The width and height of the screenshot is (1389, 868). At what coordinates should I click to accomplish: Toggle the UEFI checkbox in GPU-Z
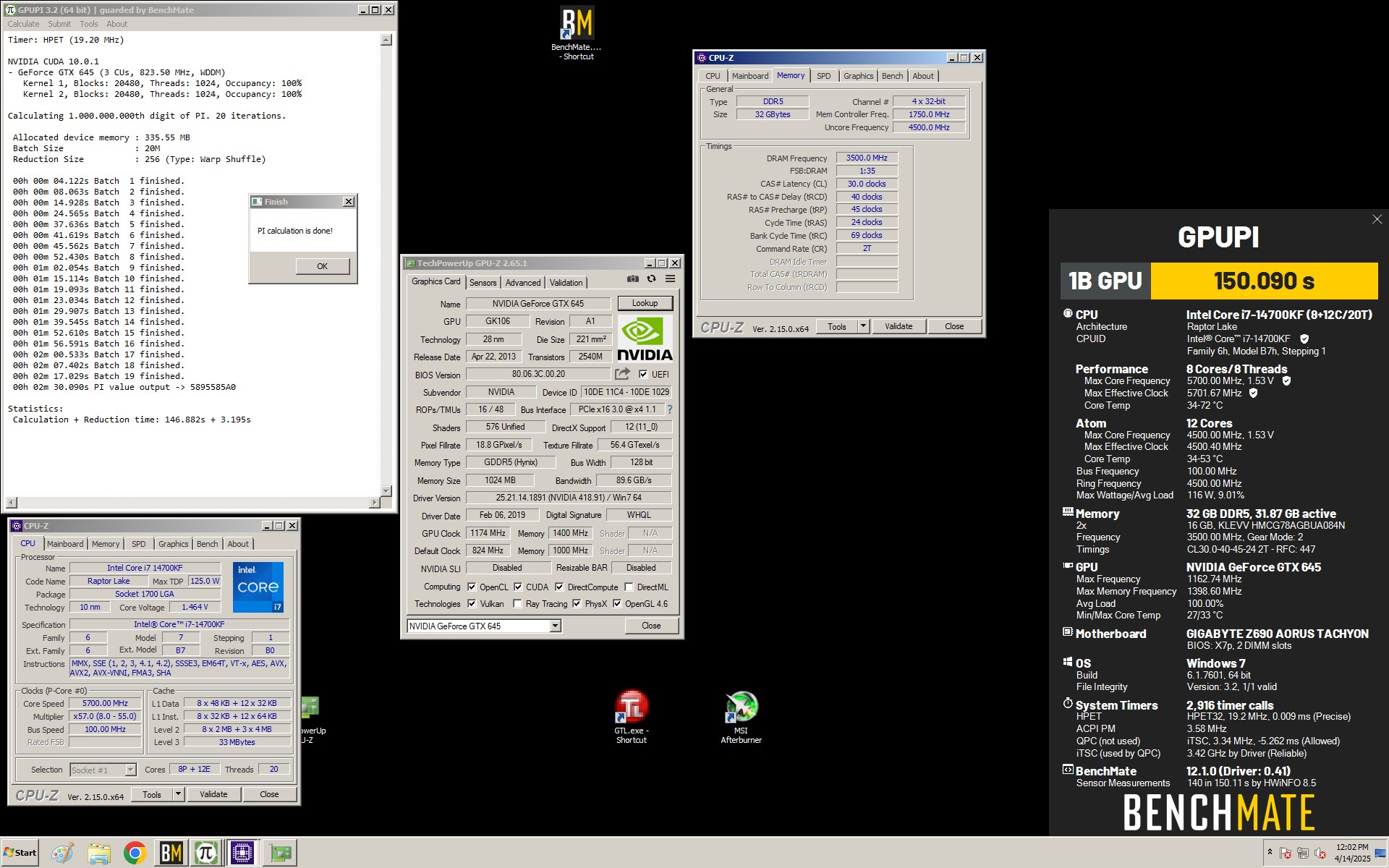click(x=643, y=374)
